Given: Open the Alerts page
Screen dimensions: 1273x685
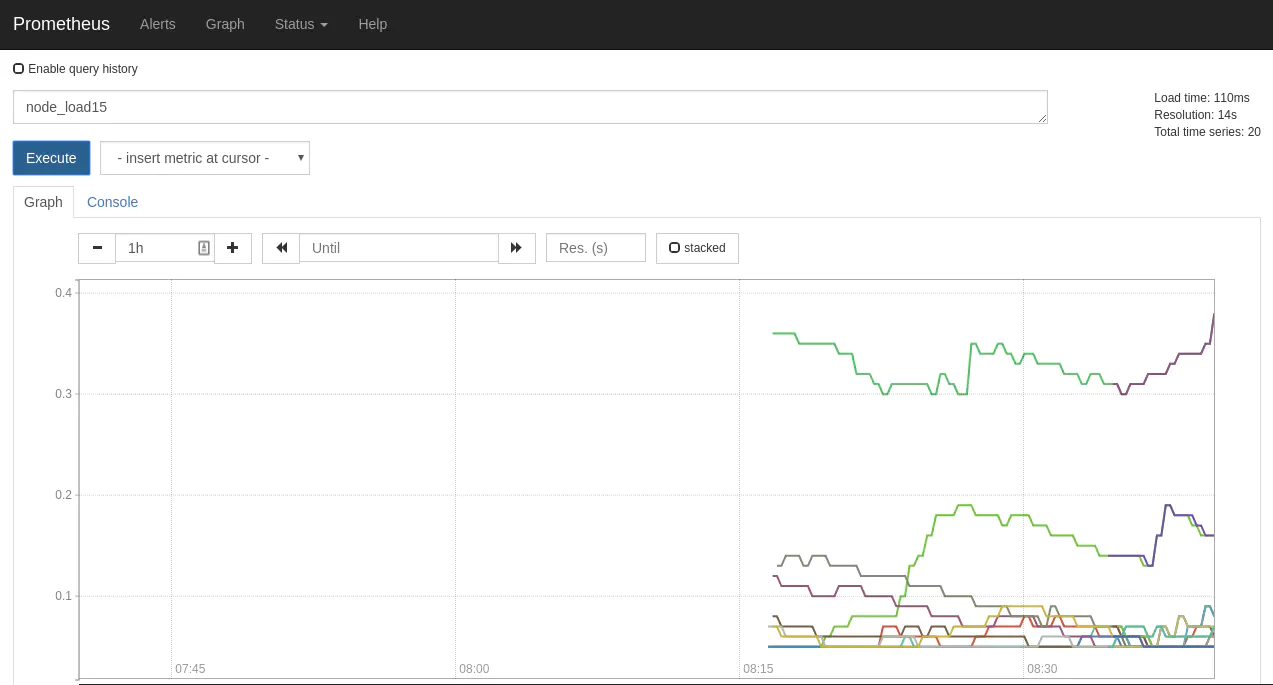Looking at the screenshot, I should click(157, 24).
